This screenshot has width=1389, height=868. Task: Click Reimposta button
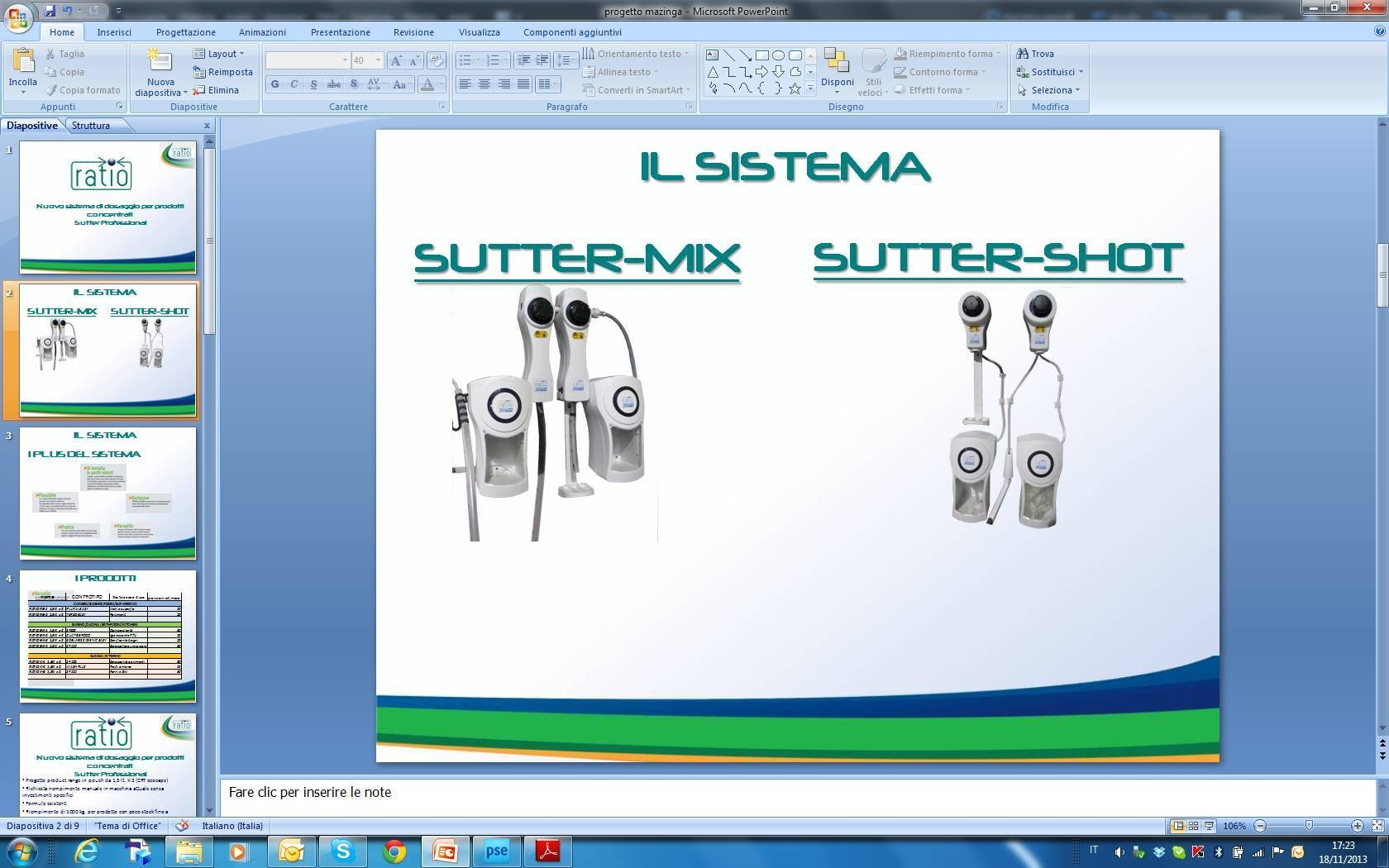click(x=223, y=72)
